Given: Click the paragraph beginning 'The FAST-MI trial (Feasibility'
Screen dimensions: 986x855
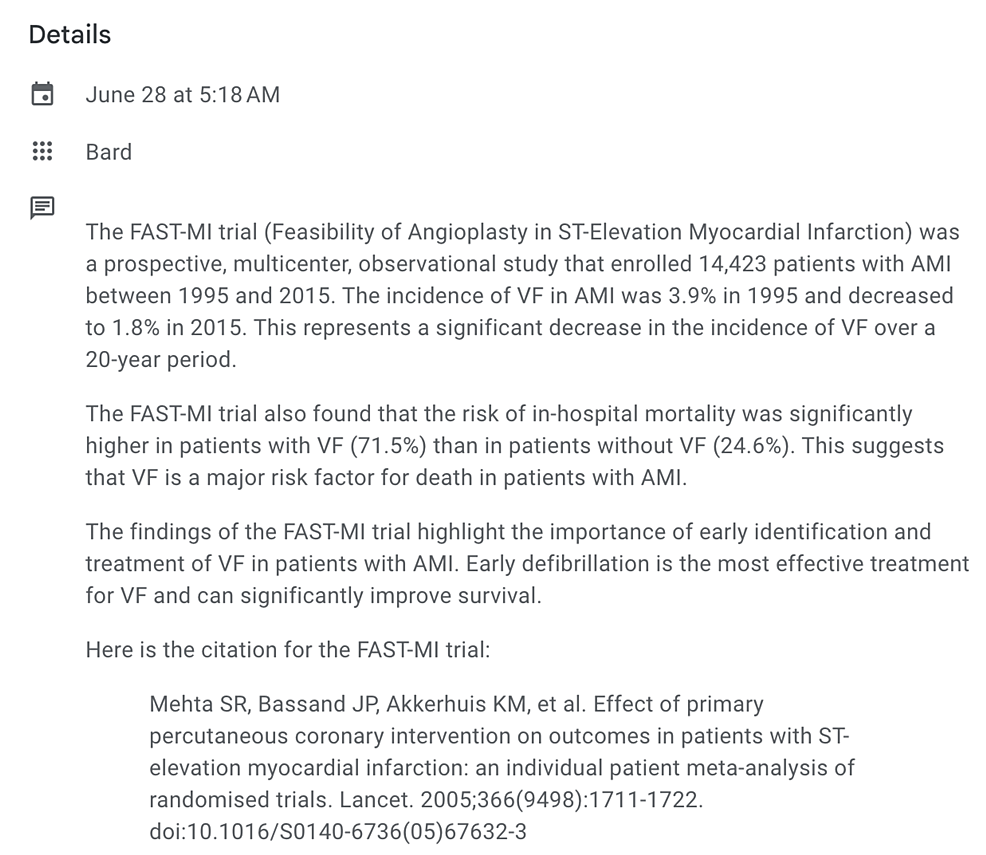Looking at the screenshot, I should [522, 296].
